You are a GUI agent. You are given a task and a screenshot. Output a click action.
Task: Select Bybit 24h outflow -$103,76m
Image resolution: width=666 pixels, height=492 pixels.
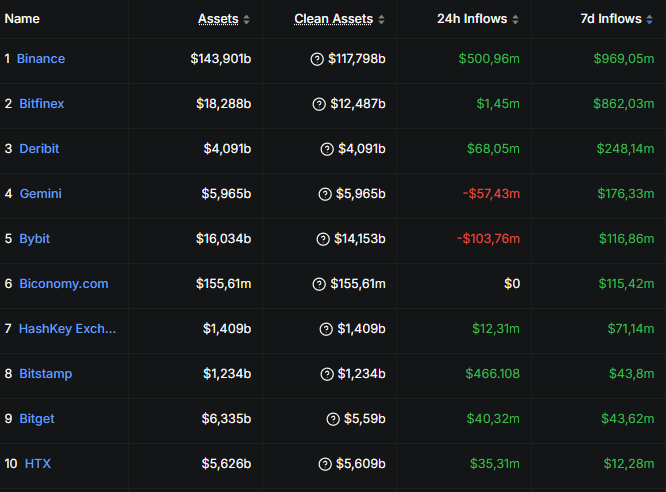[488, 239]
